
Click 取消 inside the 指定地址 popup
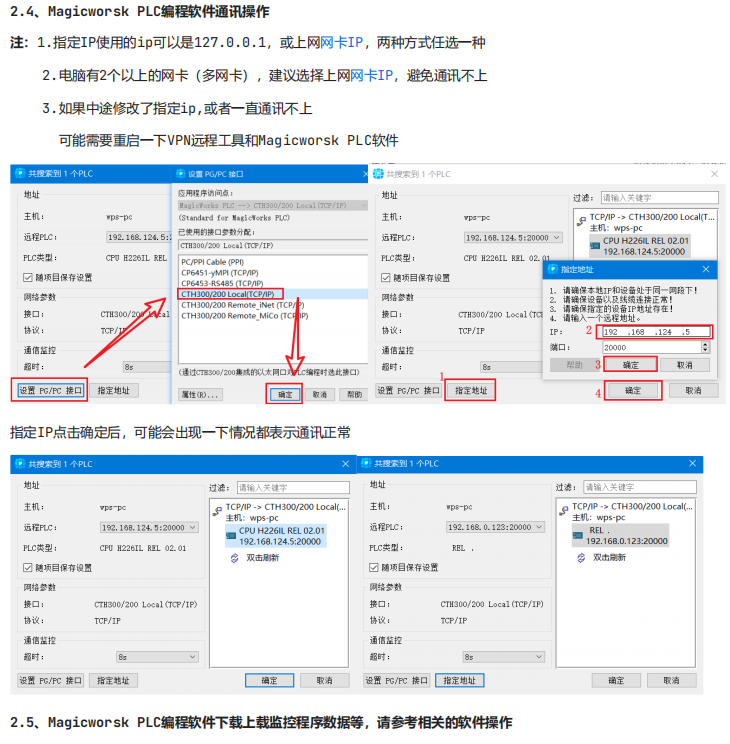[684, 365]
